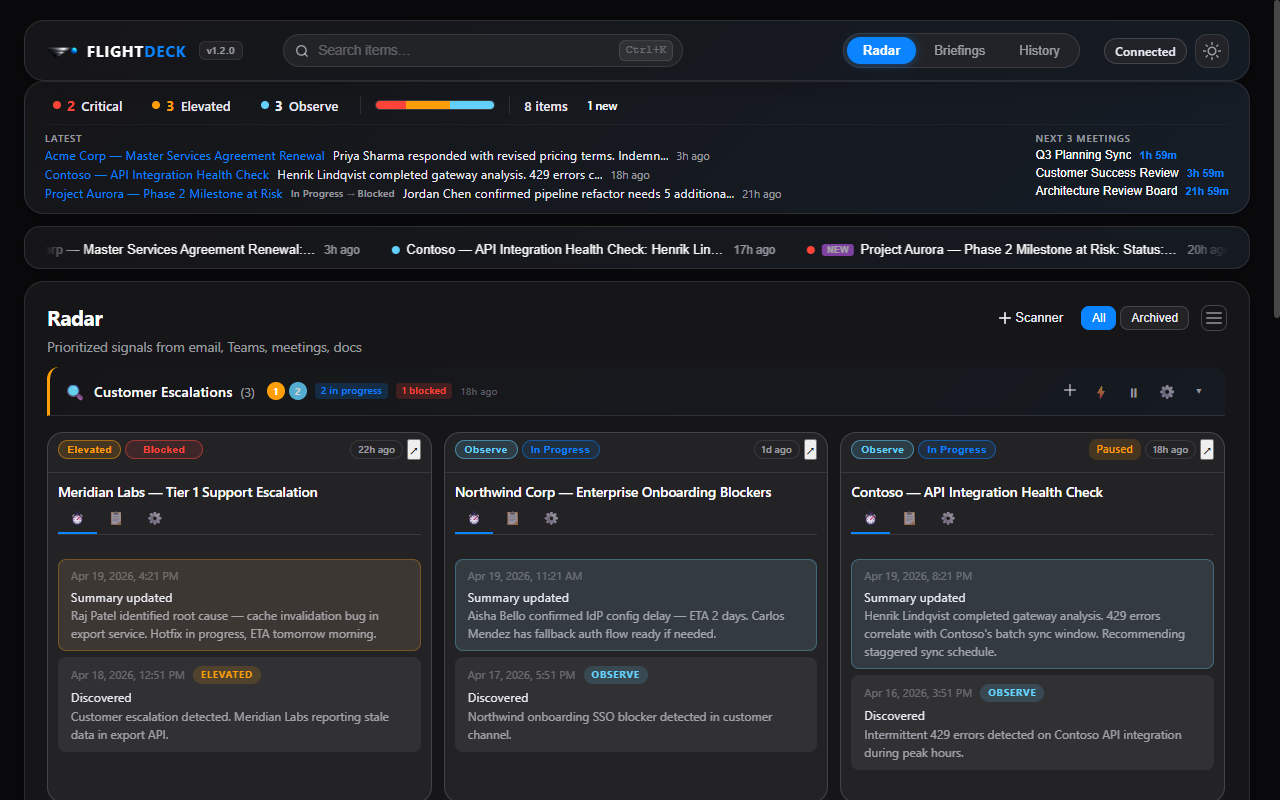Open Contoso API Integration Health Check link
Viewport: 1280px width, 800px height.
[157, 175]
